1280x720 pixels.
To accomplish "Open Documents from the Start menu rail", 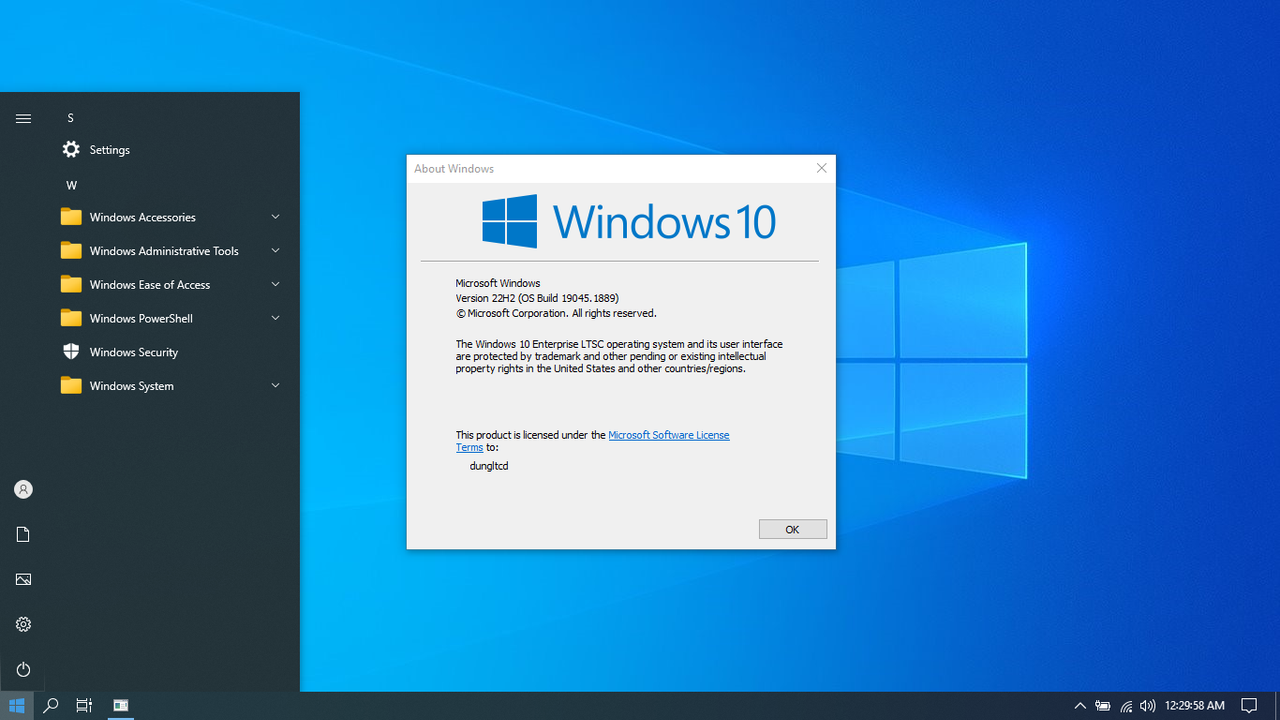I will point(23,534).
